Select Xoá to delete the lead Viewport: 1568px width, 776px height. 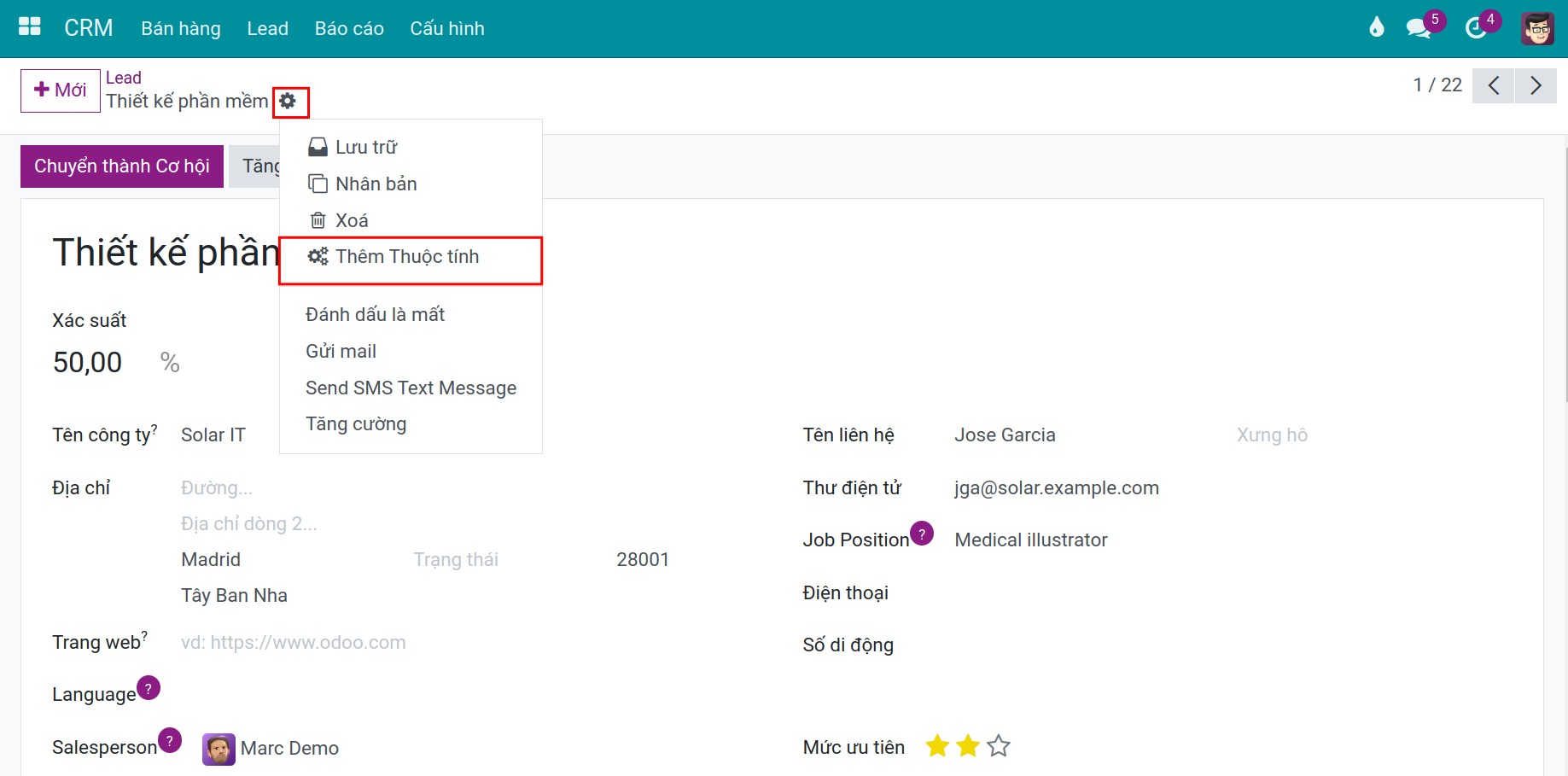pos(411,220)
